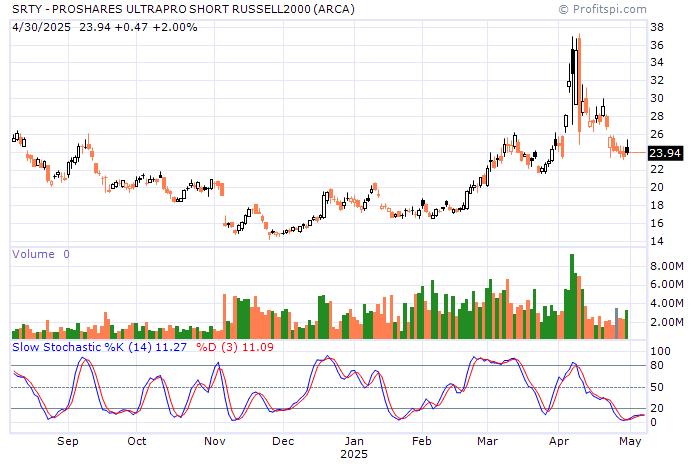
Task: Click the May month label on time axis
Action: pos(630,442)
